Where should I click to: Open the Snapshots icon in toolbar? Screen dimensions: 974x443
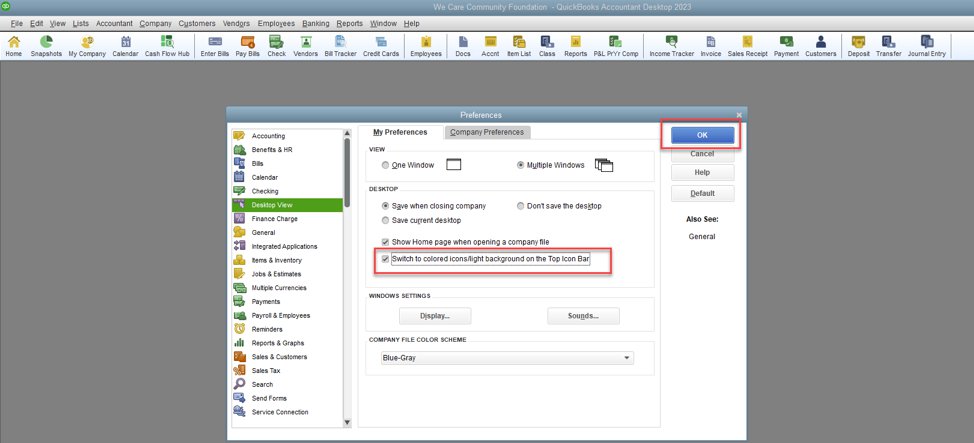coord(46,45)
